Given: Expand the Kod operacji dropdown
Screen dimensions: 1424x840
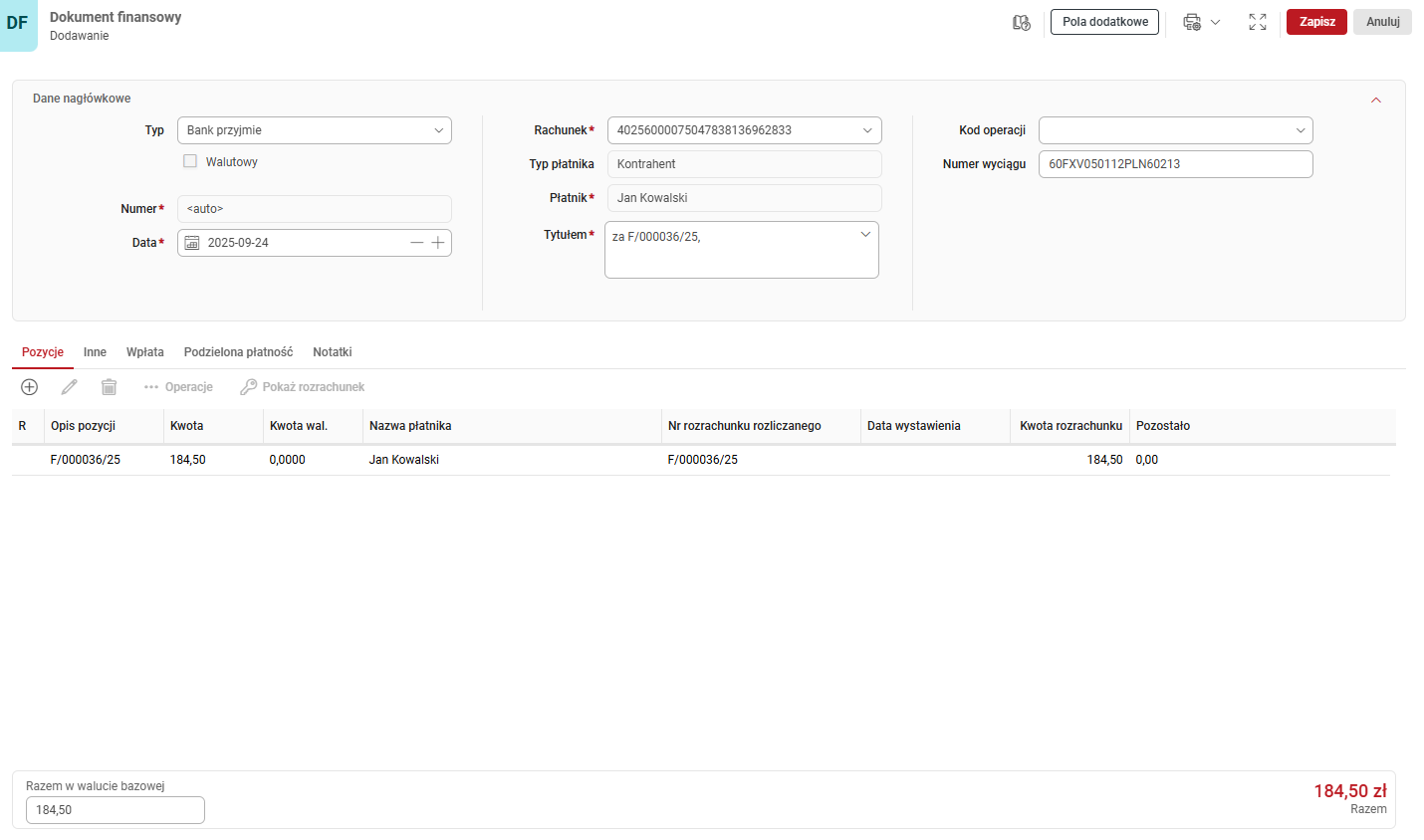Looking at the screenshot, I should [x=1301, y=129].
